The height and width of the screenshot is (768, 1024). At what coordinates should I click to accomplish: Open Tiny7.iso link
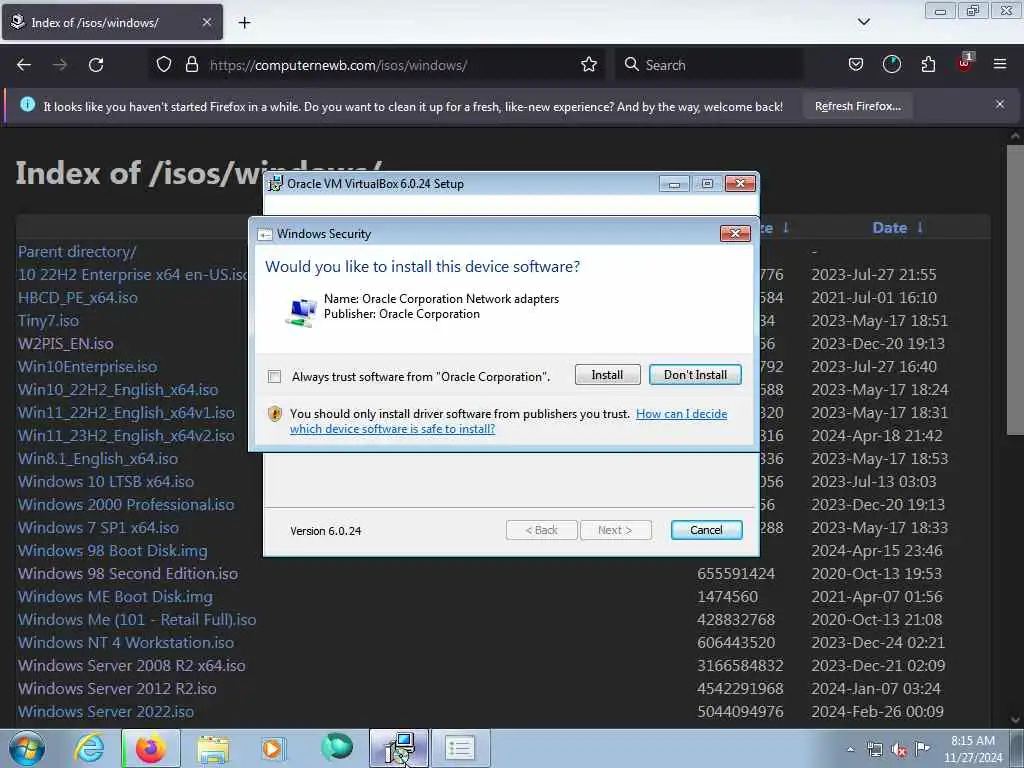point(48,321)
